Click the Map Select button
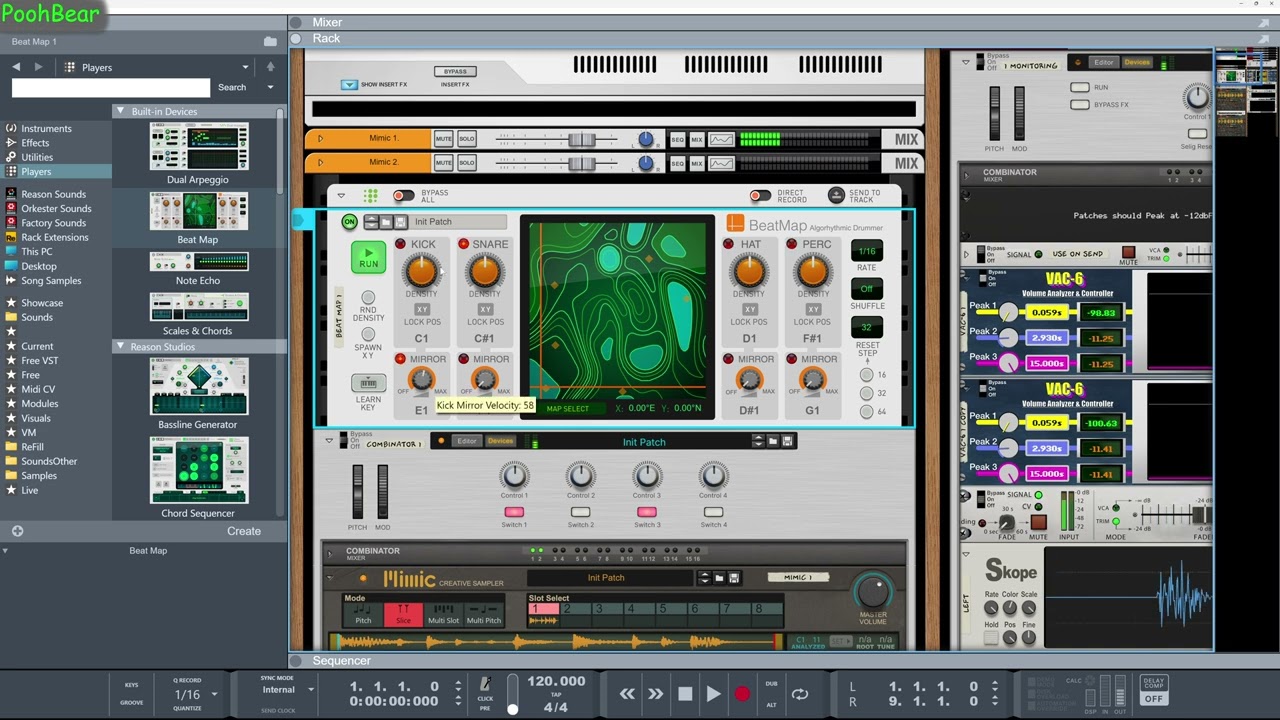The height and width of the screenshot is (720, 1280). (x=568, y=409)
